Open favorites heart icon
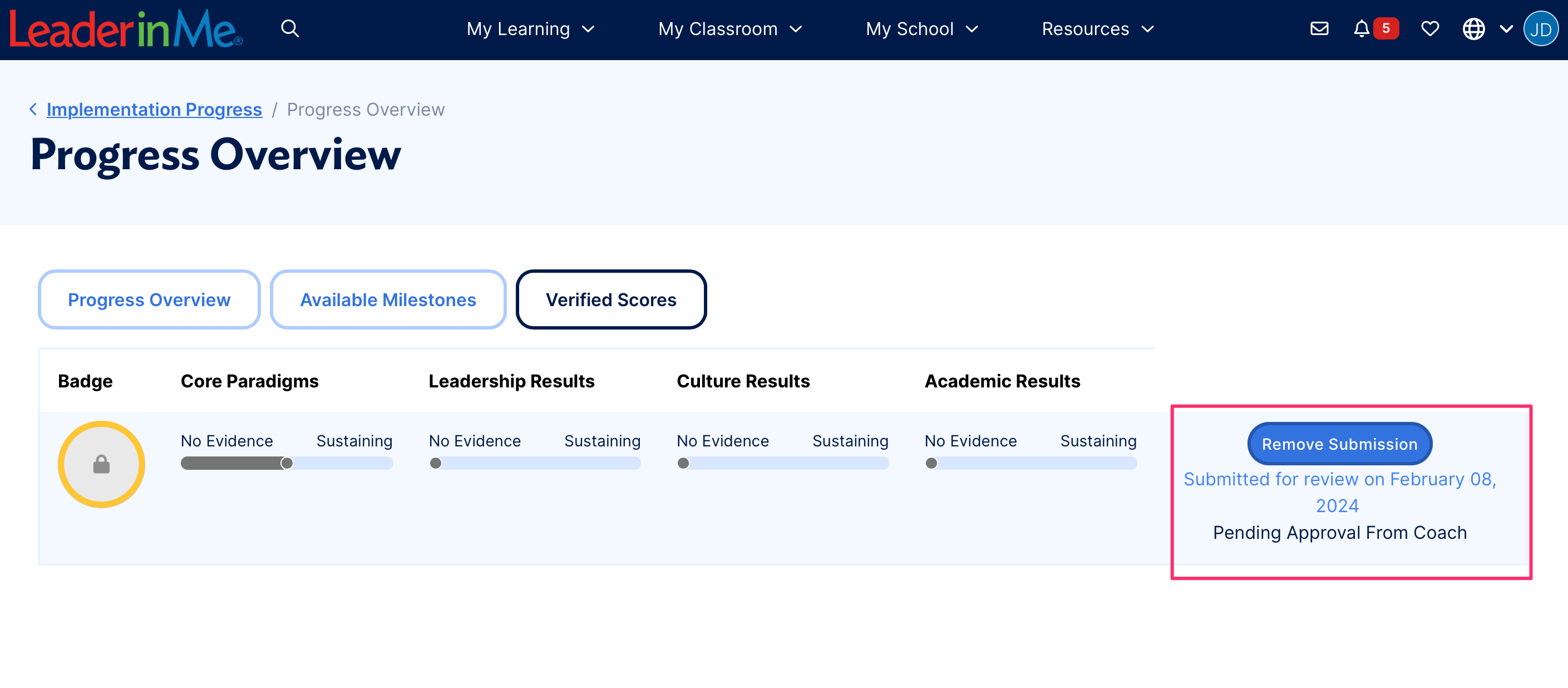 click(1429, 28)
